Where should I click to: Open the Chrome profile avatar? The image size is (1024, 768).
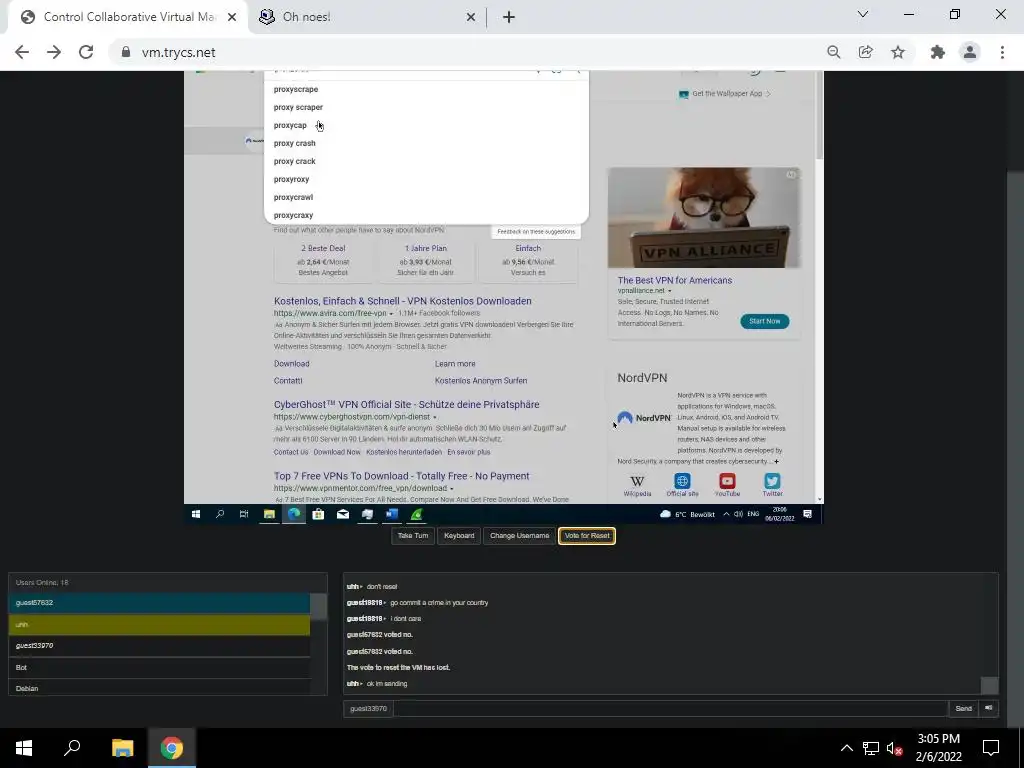pos(970,52)
